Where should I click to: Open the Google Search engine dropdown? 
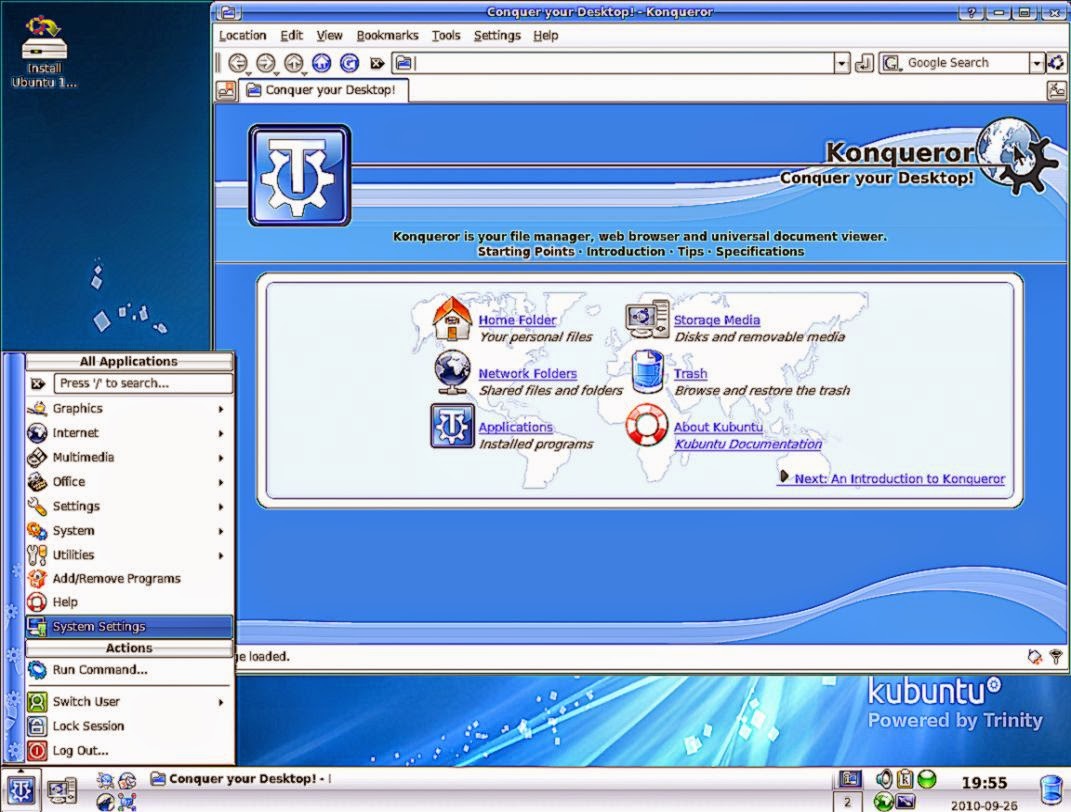point(1035,62)
